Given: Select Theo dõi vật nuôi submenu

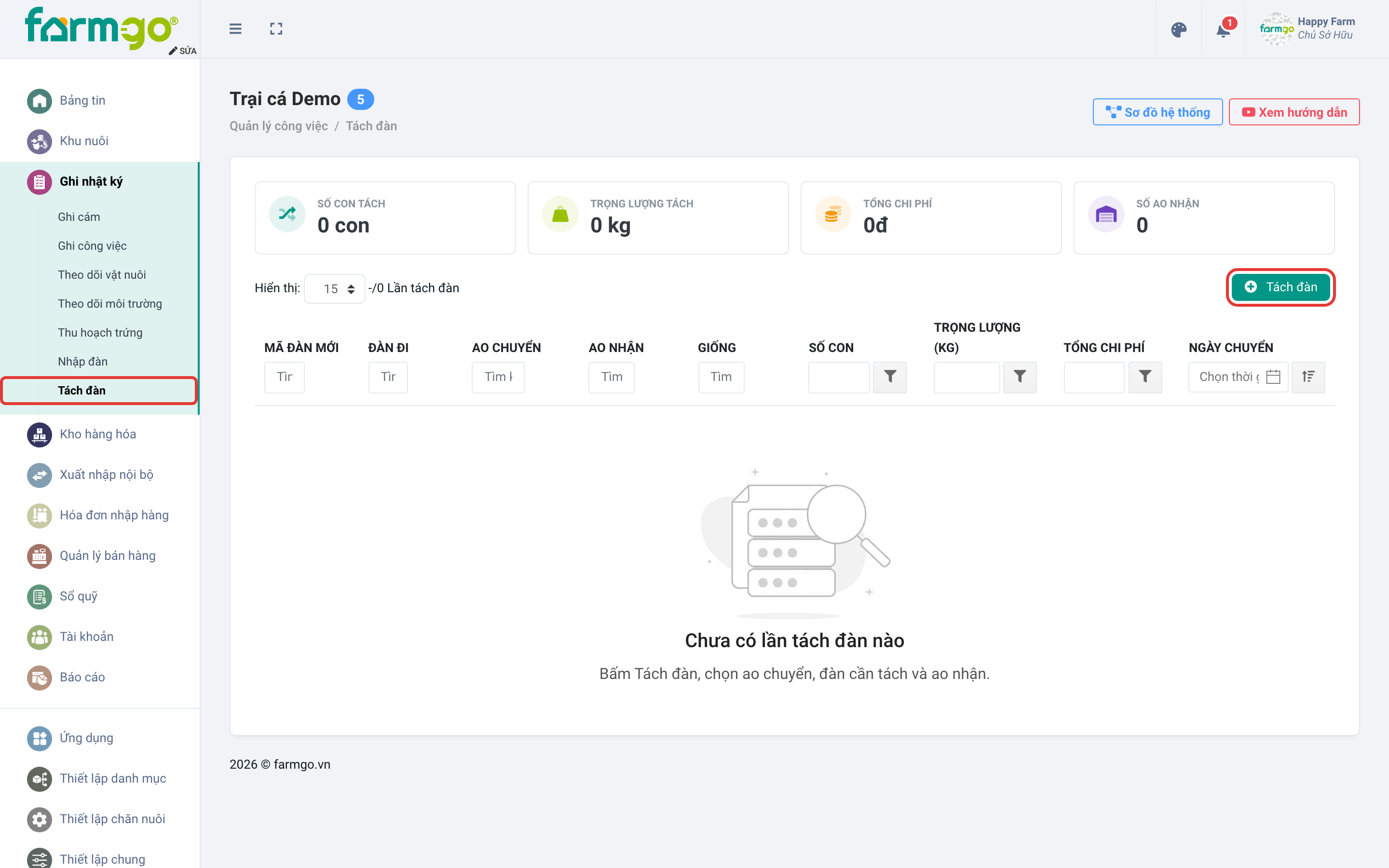Looking at the screenshot, I should pos(102,274).
